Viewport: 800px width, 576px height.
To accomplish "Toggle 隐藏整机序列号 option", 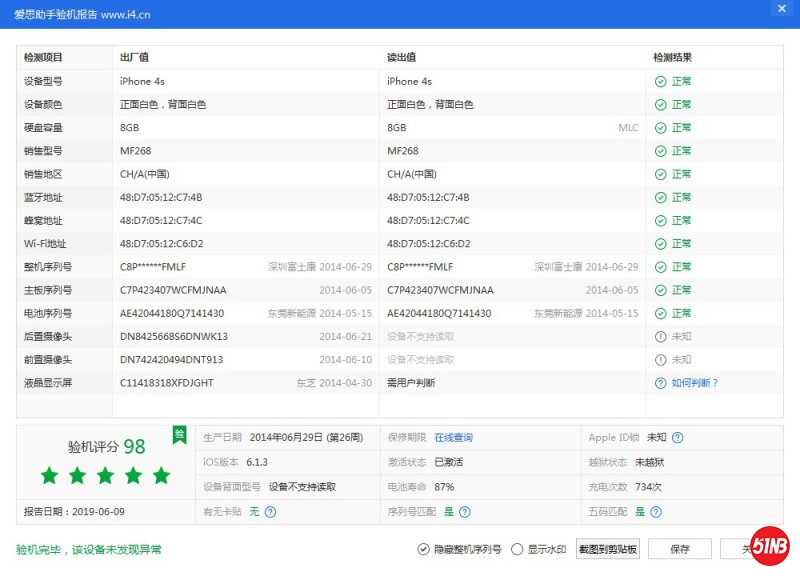I will point(424,549).
